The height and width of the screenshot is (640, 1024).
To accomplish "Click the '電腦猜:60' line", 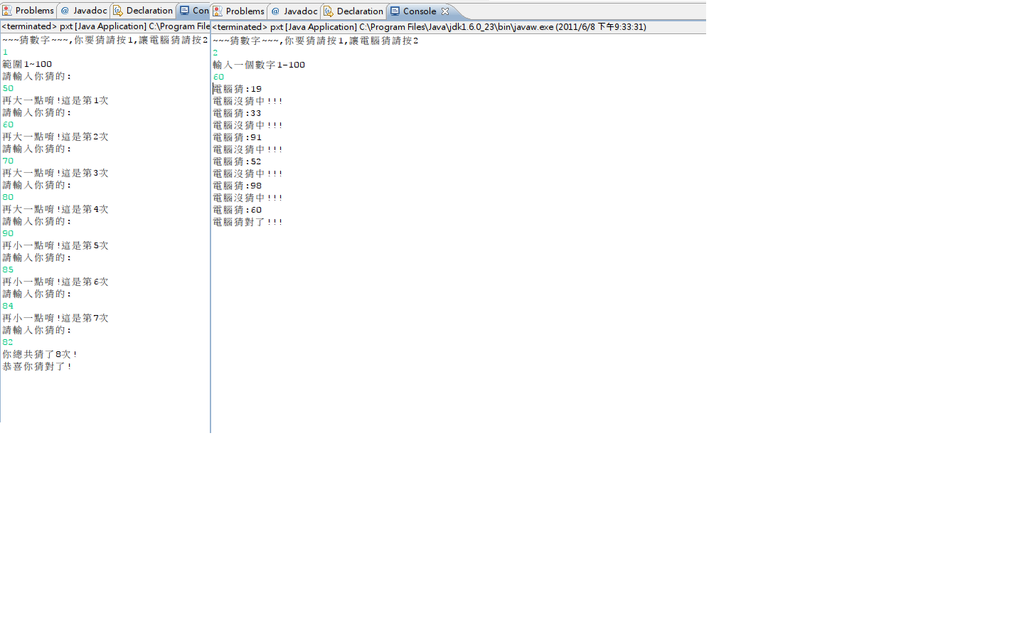I will click(x=237, y=210).
